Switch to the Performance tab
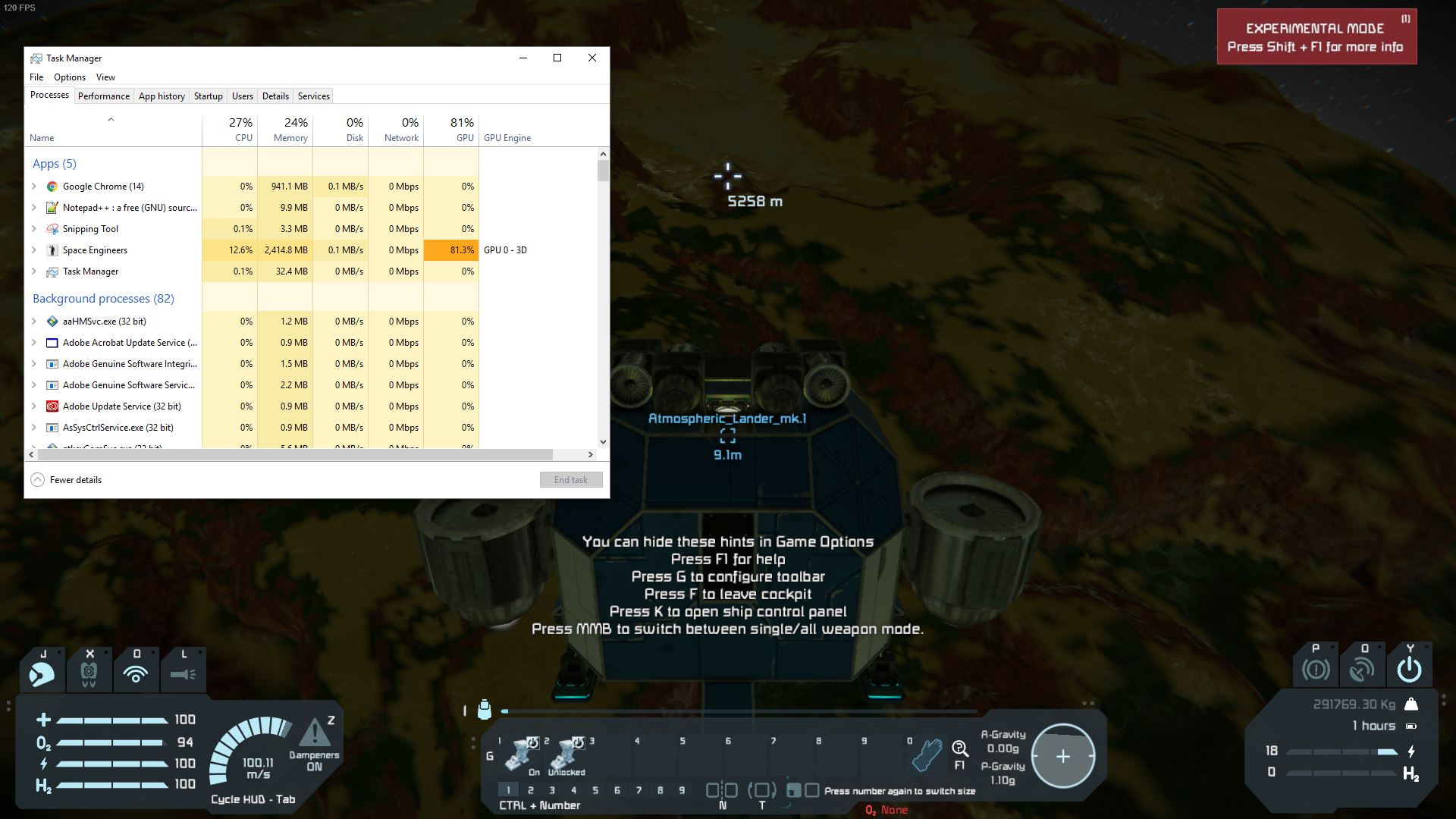The height and width of the screenshot is (819, 1456). 103,96
